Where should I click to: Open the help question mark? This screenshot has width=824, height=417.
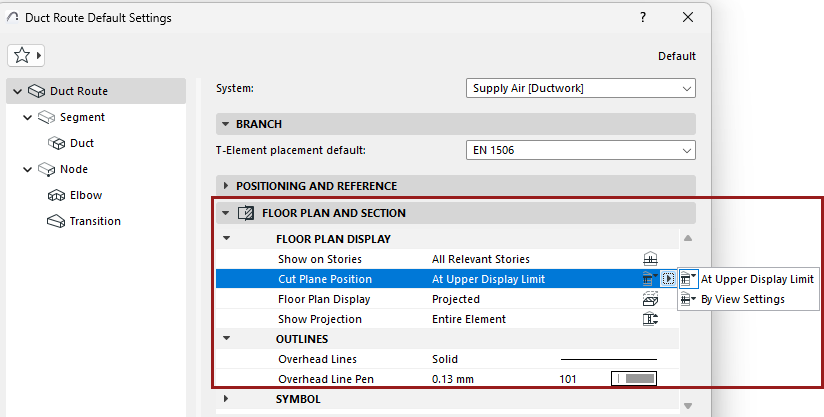point(643,17)
